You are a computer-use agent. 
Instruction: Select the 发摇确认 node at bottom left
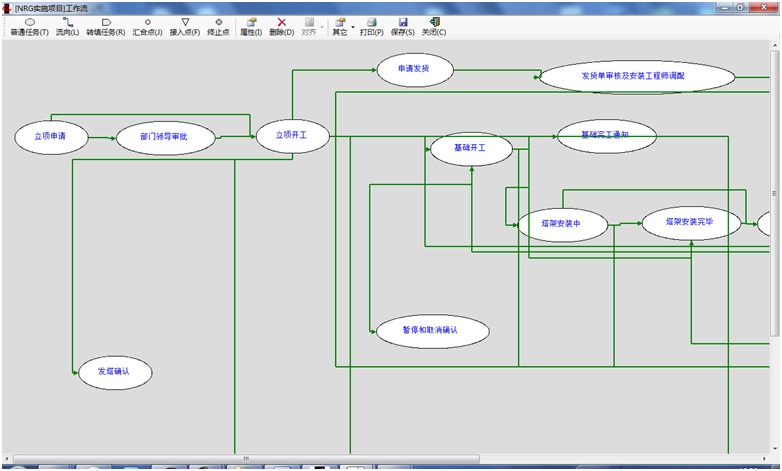pos(116,371)
